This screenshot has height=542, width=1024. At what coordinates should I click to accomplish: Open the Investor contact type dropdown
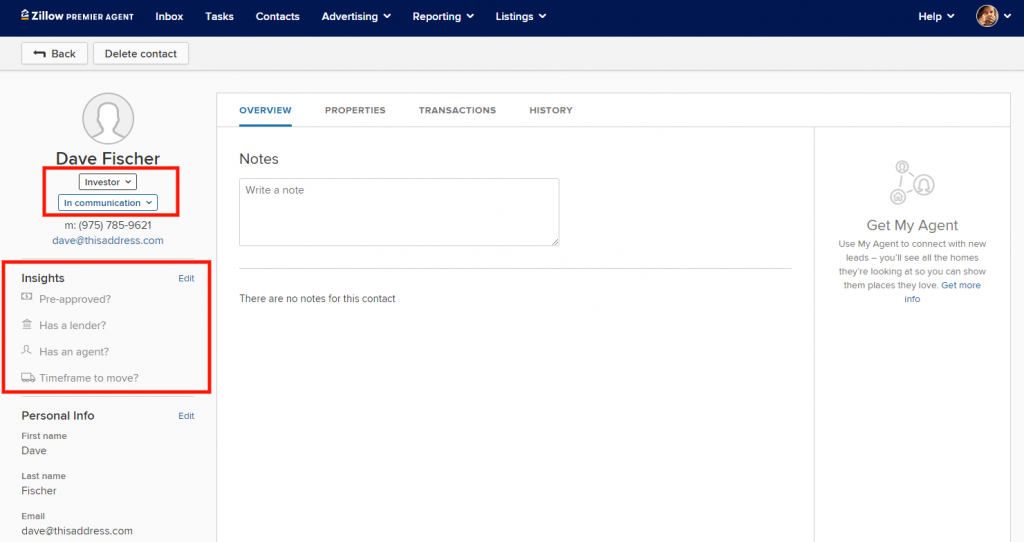108,182
